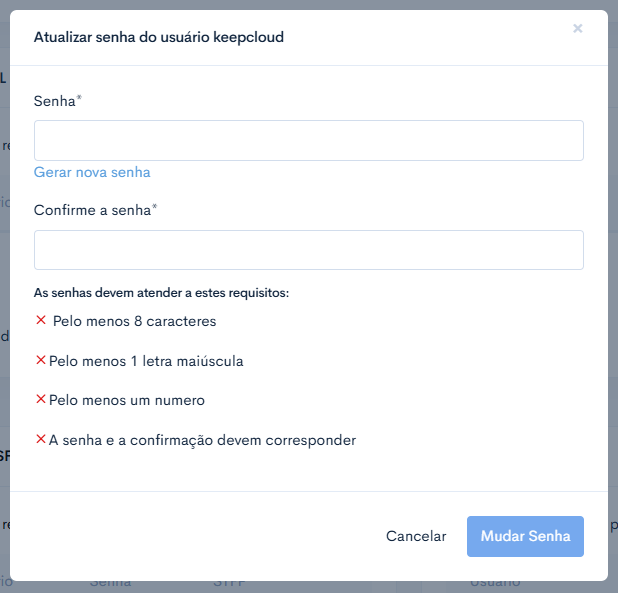This screenshot has height=593, width=618.
Task: Click the Gerar nova senha link
Action: coord(92,173)
